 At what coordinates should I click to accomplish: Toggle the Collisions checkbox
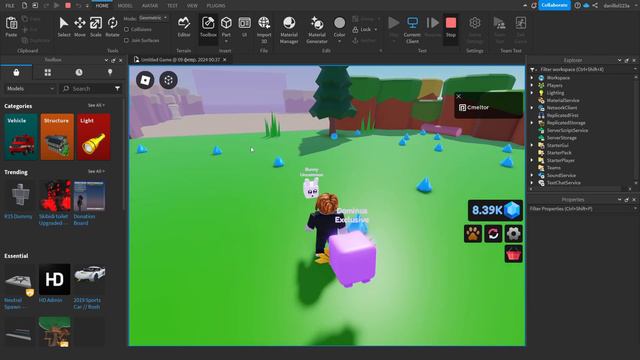tap(127, 29)
